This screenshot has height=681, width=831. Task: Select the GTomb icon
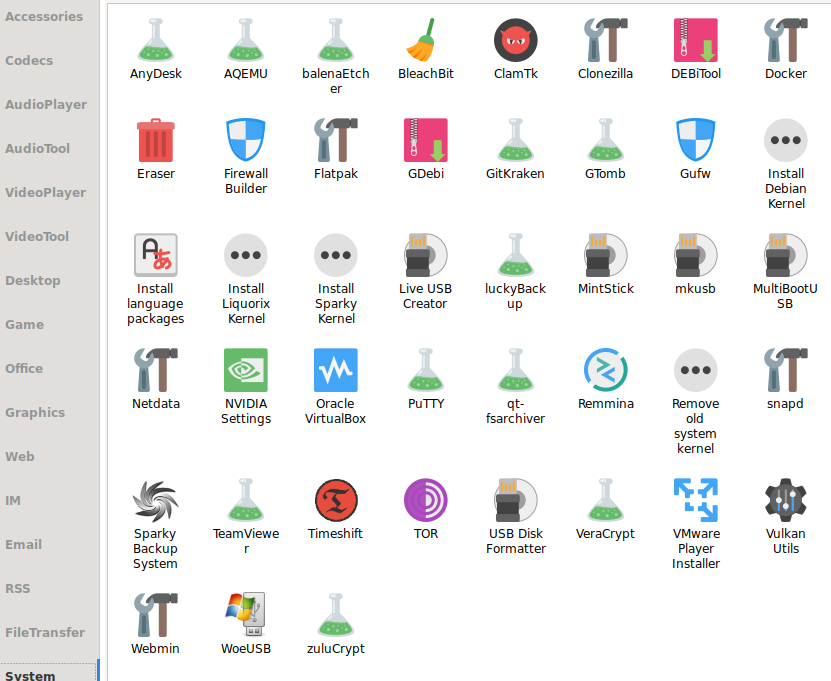(x=606, y=140)
